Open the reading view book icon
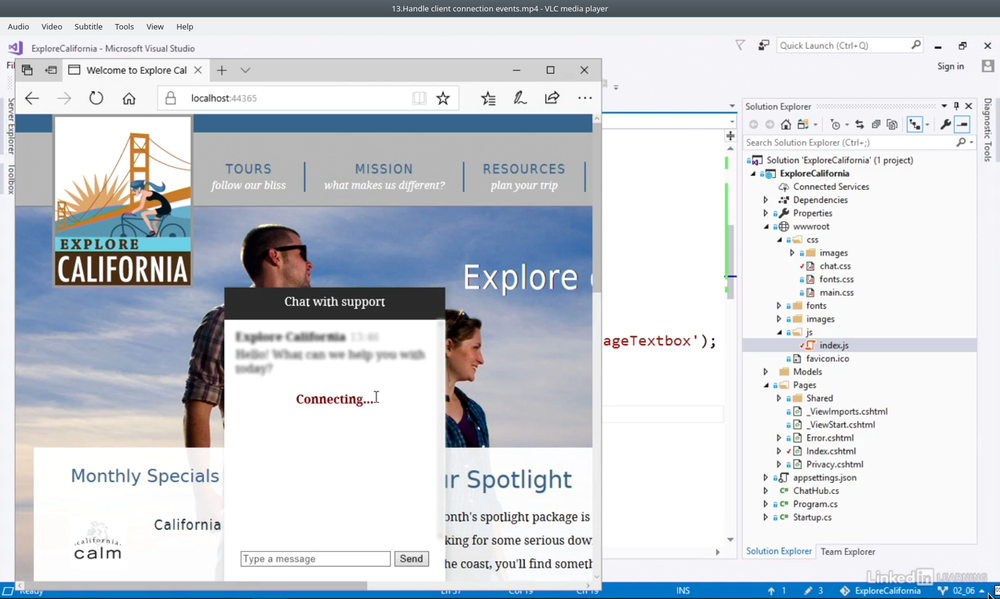Screen dimensions: 1000x599 tap(419, 98)
